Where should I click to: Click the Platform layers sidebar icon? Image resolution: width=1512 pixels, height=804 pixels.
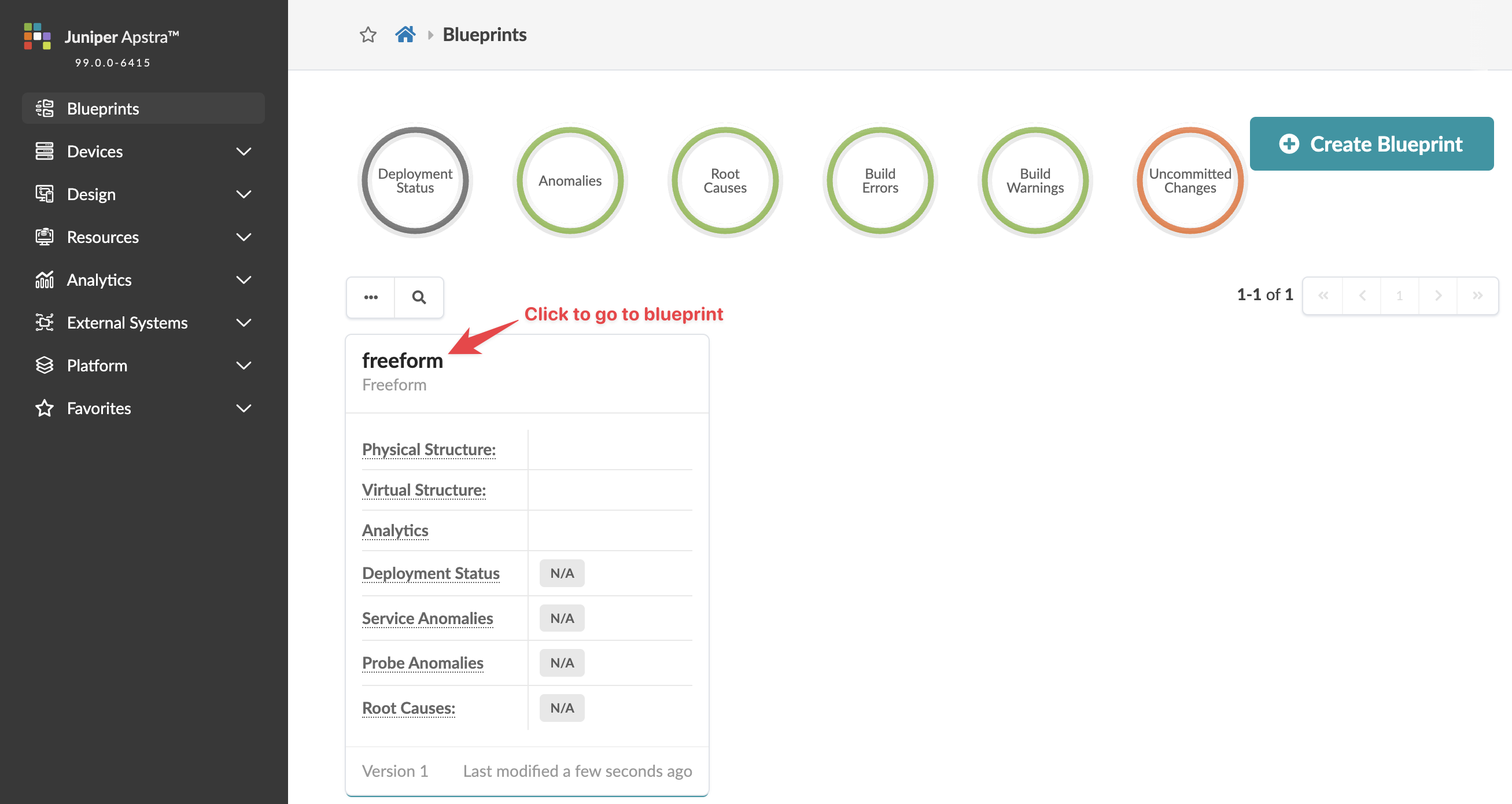click(x=45, y=366)
